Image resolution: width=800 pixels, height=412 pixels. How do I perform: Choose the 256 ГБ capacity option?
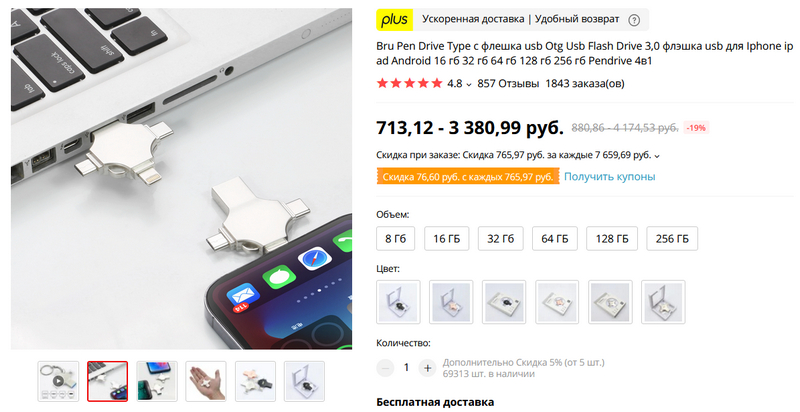point(672,239)
